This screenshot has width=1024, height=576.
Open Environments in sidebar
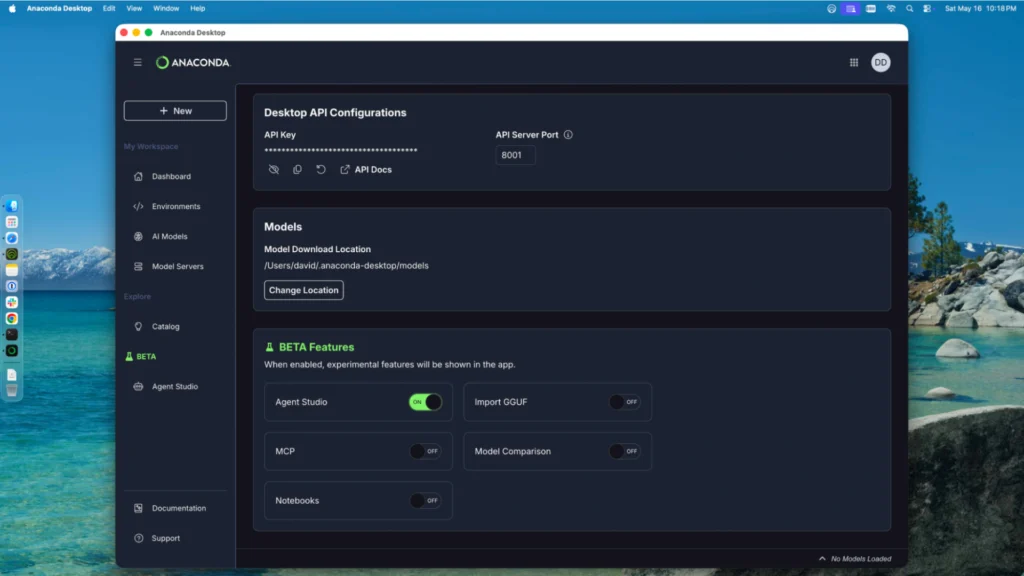[x=175, y=206]
